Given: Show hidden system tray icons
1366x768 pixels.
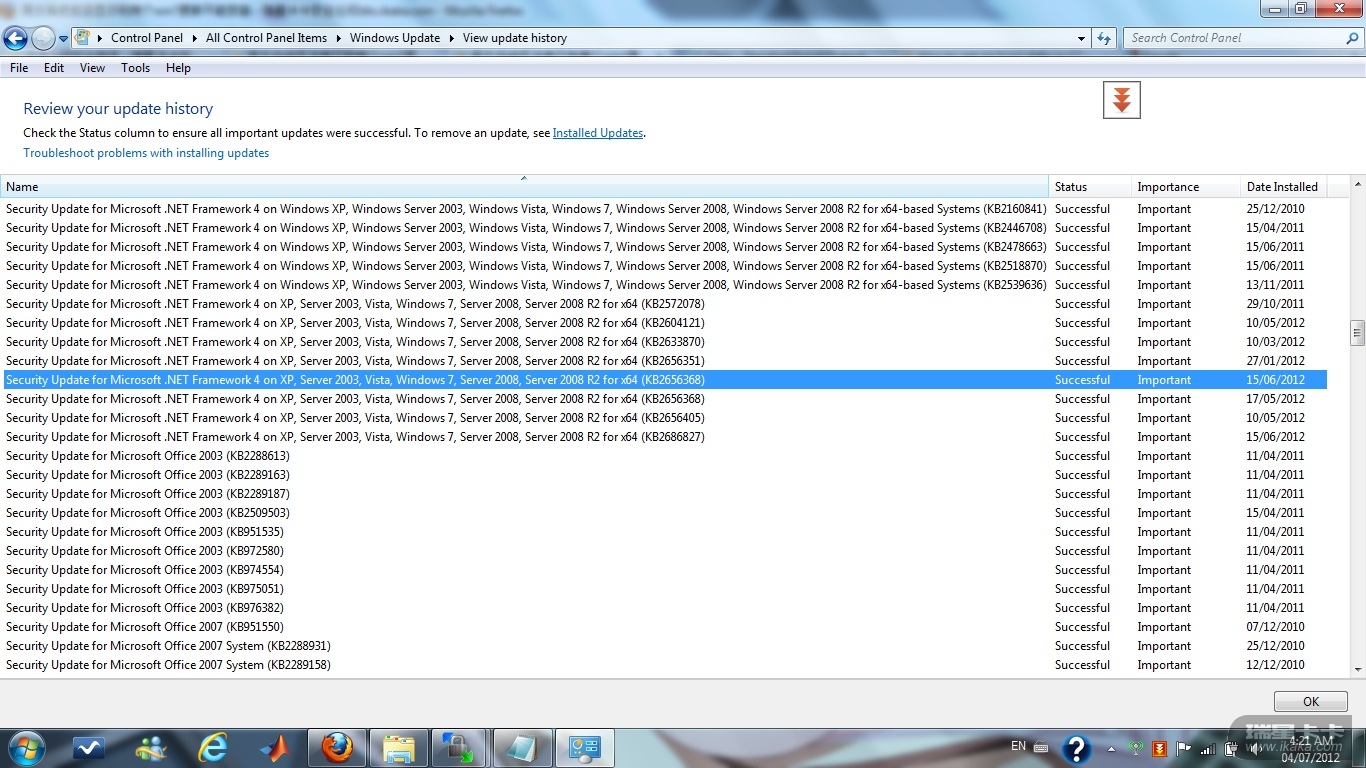Looking at the screenshot, I should [1111, 749].
